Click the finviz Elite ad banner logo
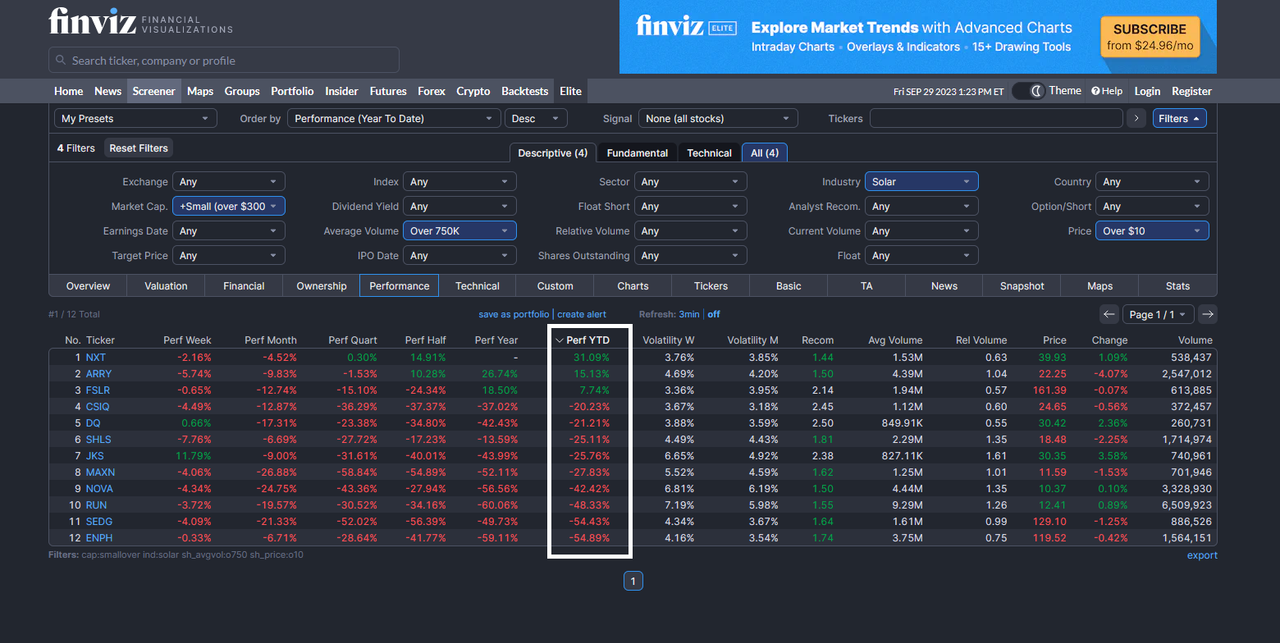The image size is (1280, 643). pyautogui.click(x=686, y=29)
